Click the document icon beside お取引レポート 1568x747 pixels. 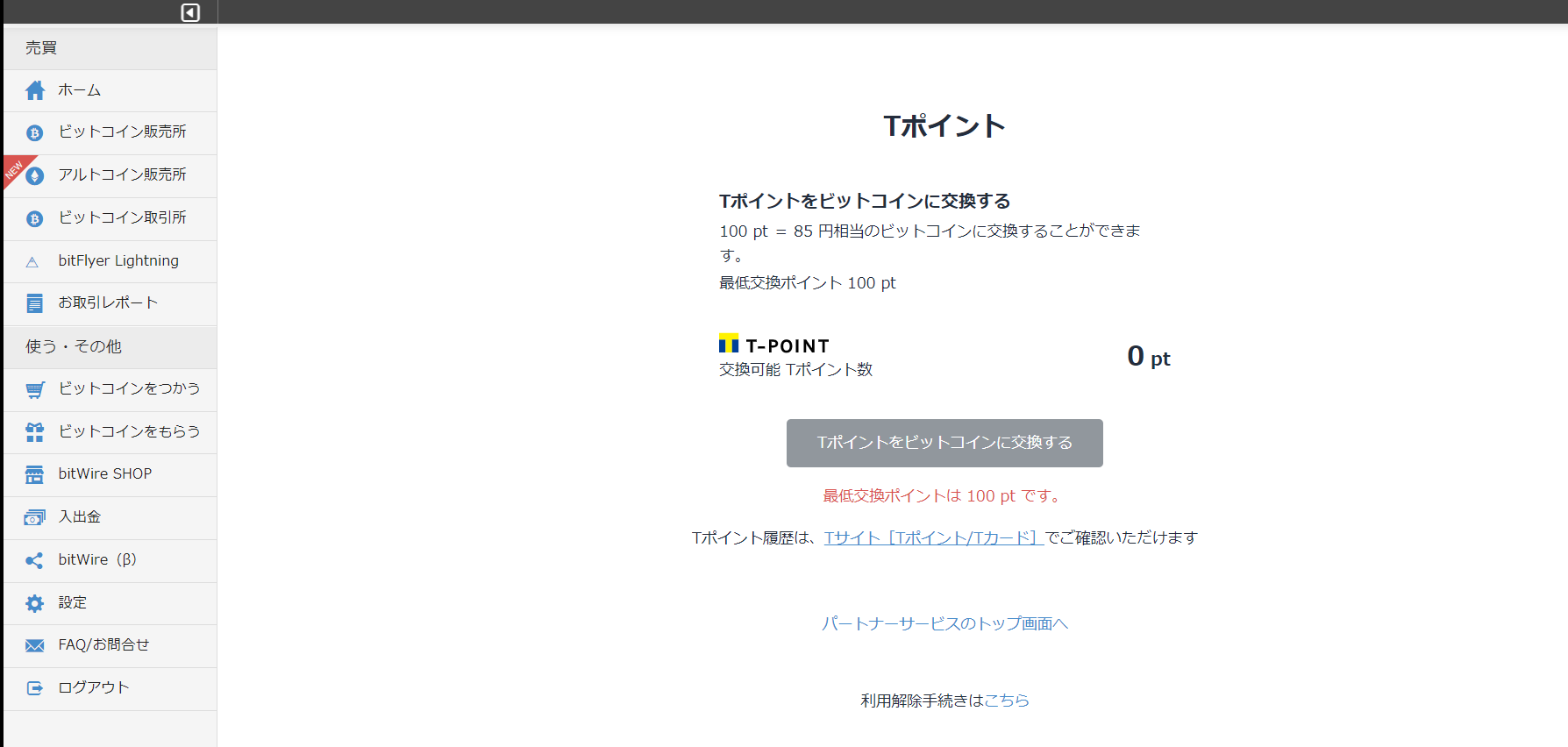tap(35, 303)
